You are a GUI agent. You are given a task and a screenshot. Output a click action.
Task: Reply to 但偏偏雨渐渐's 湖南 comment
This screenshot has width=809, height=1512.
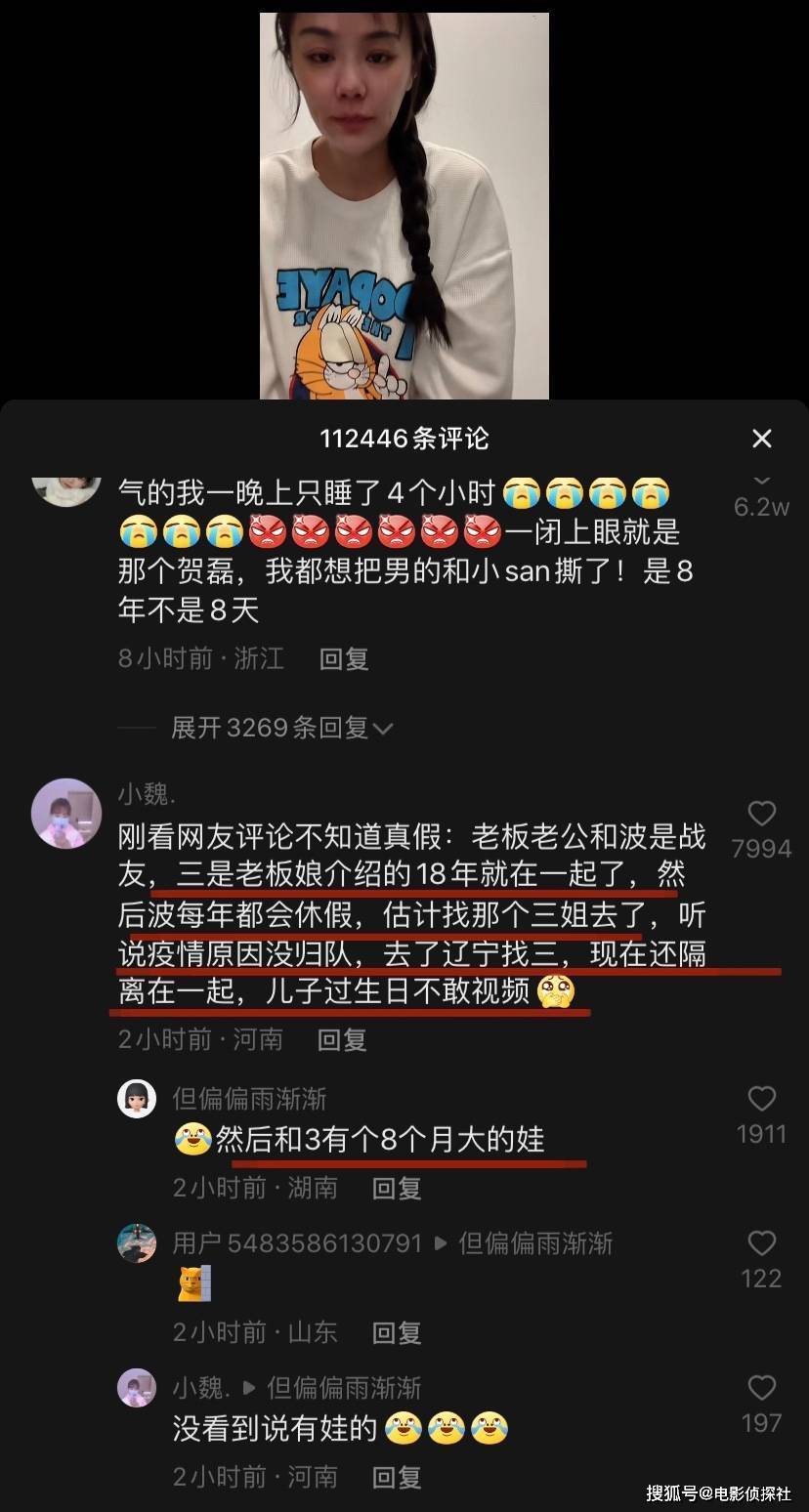[397, 1188]
